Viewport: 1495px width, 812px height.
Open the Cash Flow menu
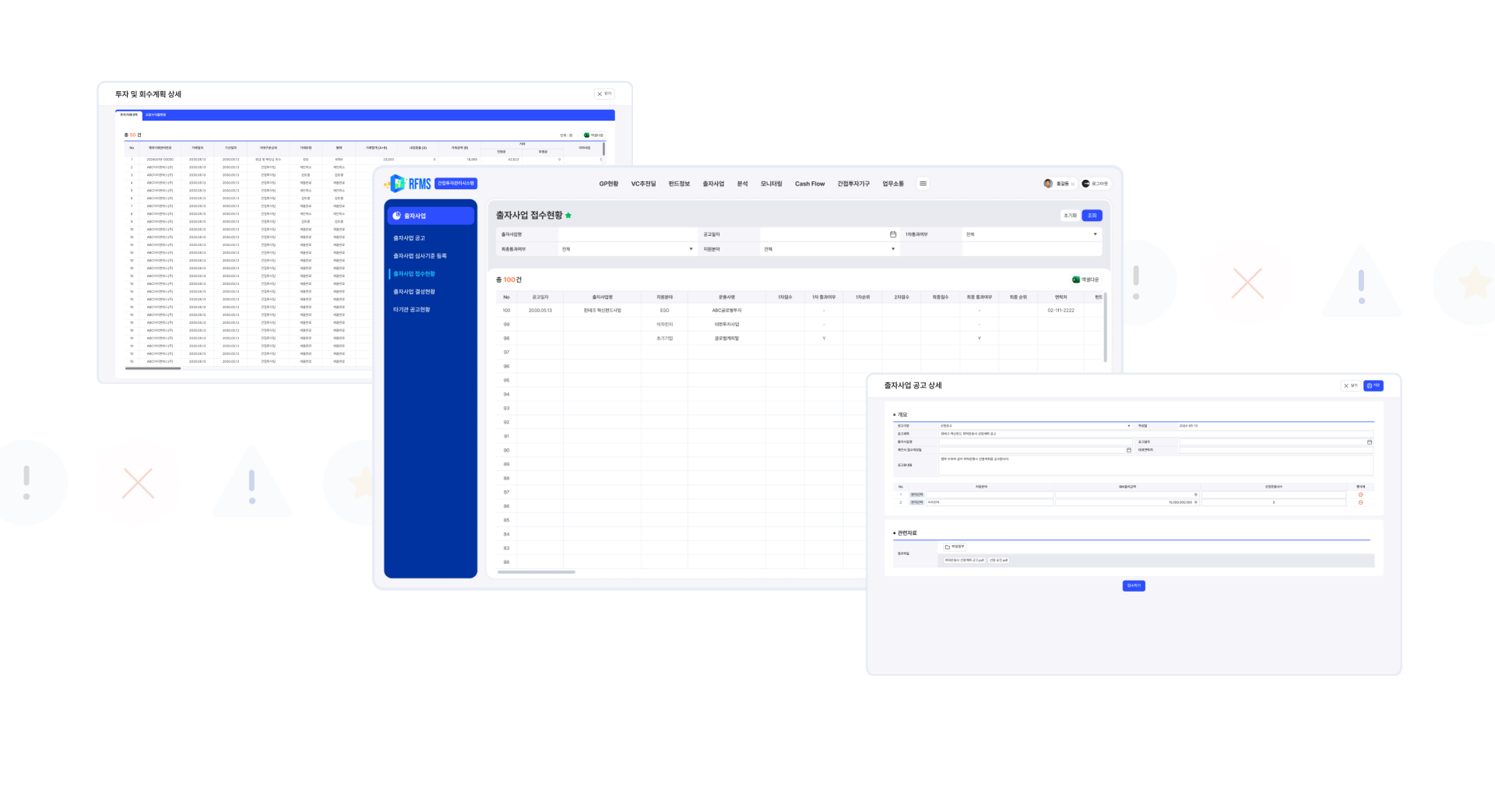pyautogui.click(x=809, y=184)
